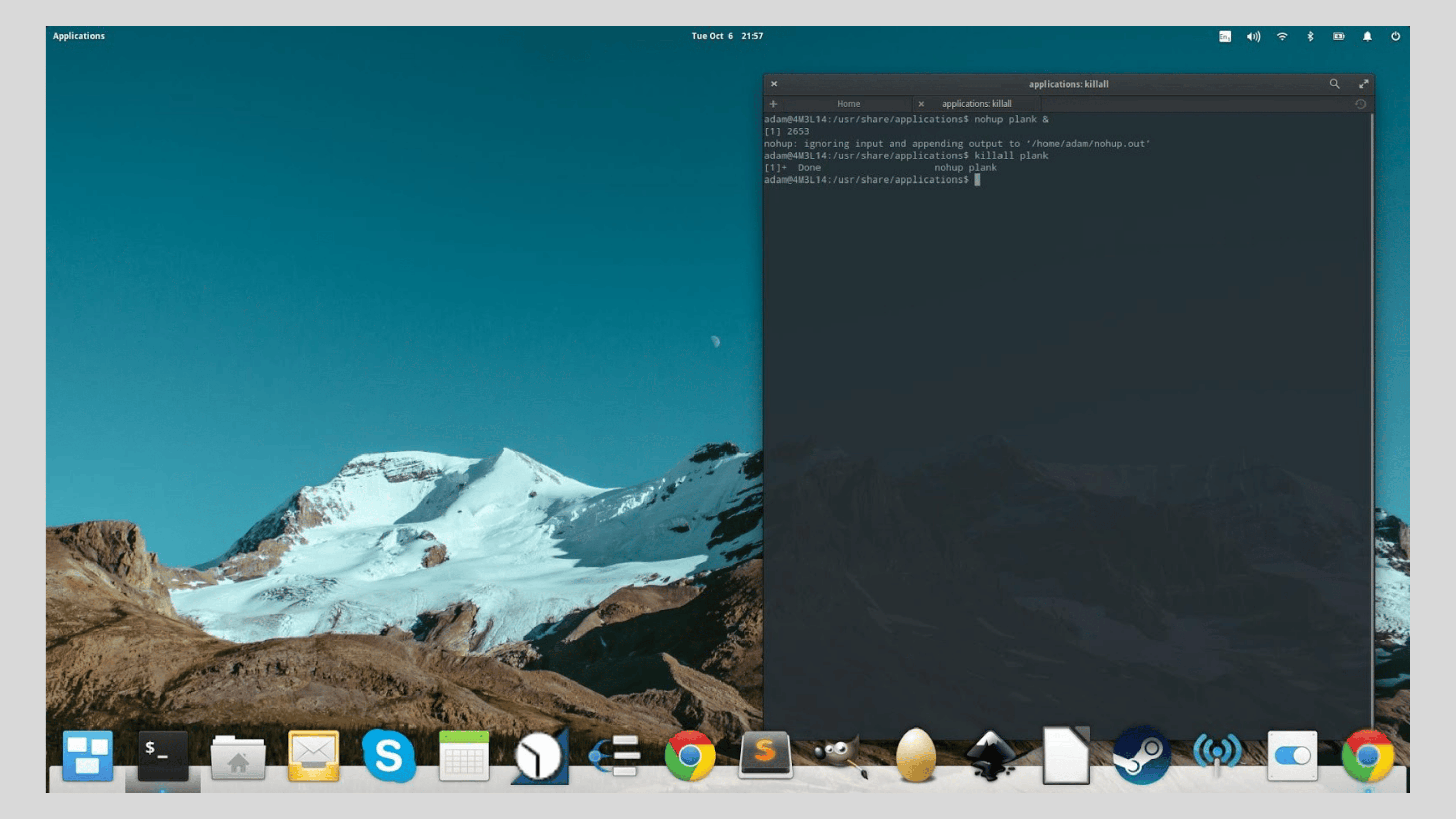
Task: Launch Skype from the dock
Action: 389,756
